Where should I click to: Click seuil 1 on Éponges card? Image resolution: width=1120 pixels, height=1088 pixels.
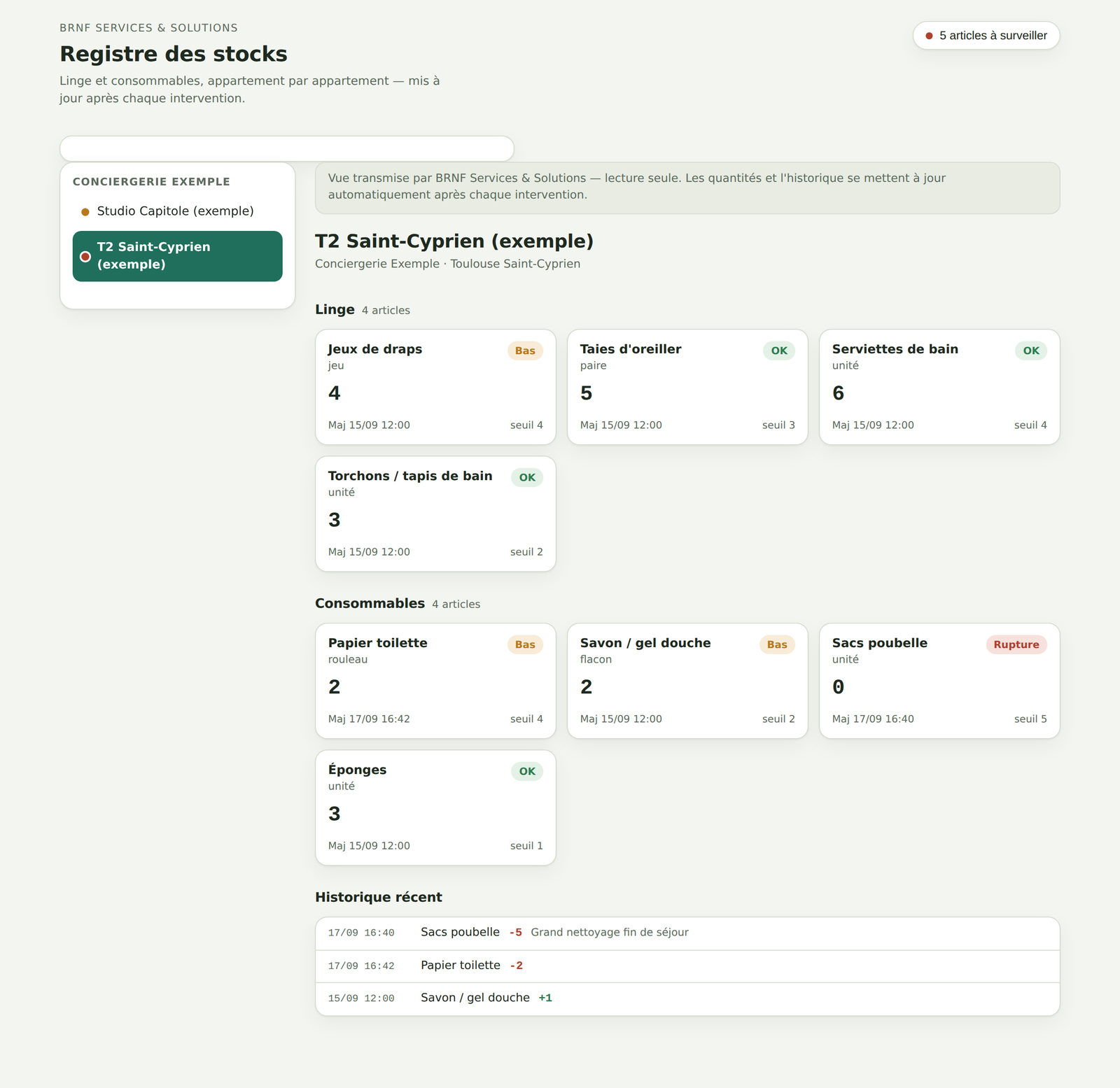(526, 845)
